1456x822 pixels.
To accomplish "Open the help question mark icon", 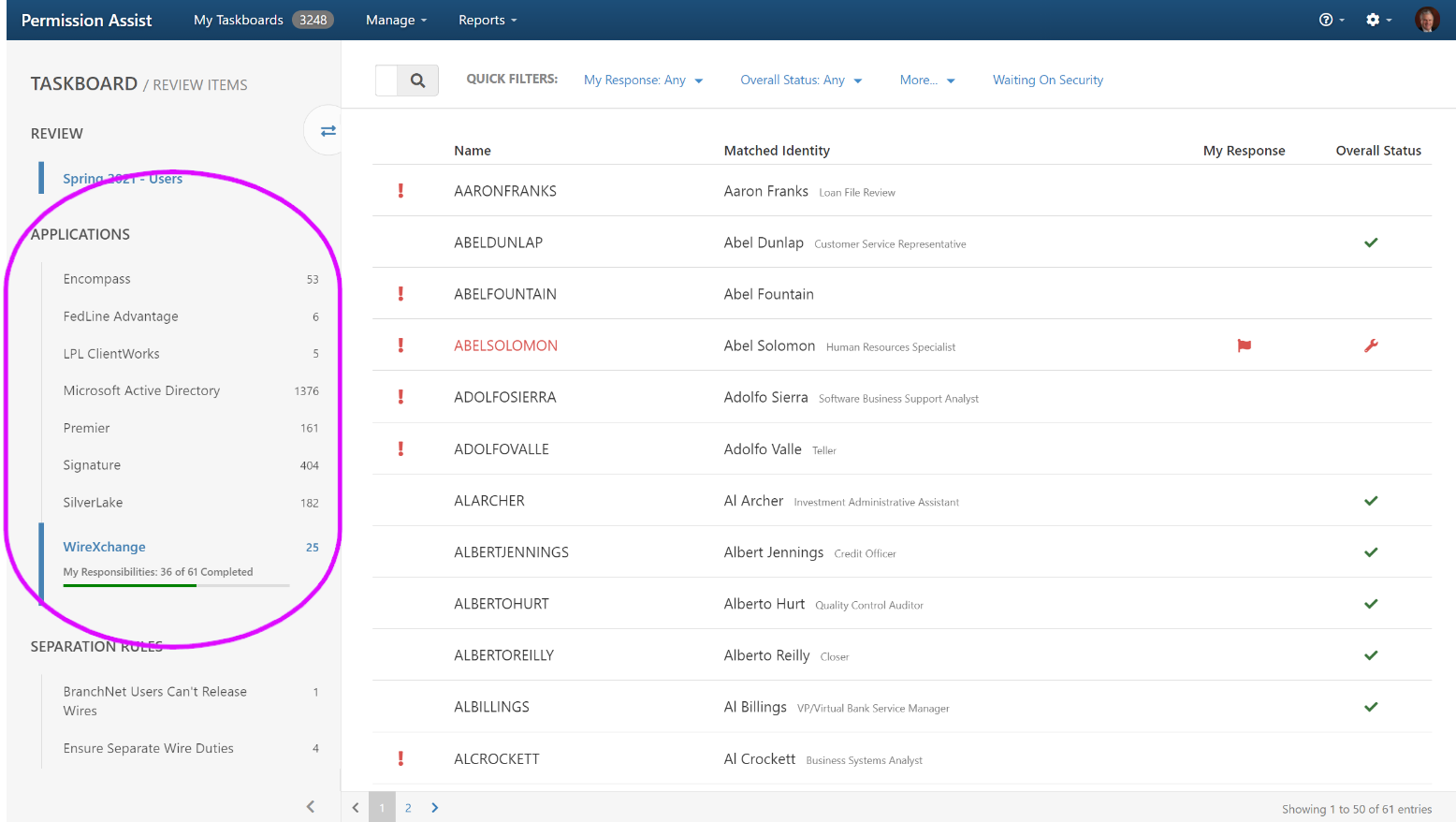I will pyautogui.click(x=1326, y=20).
